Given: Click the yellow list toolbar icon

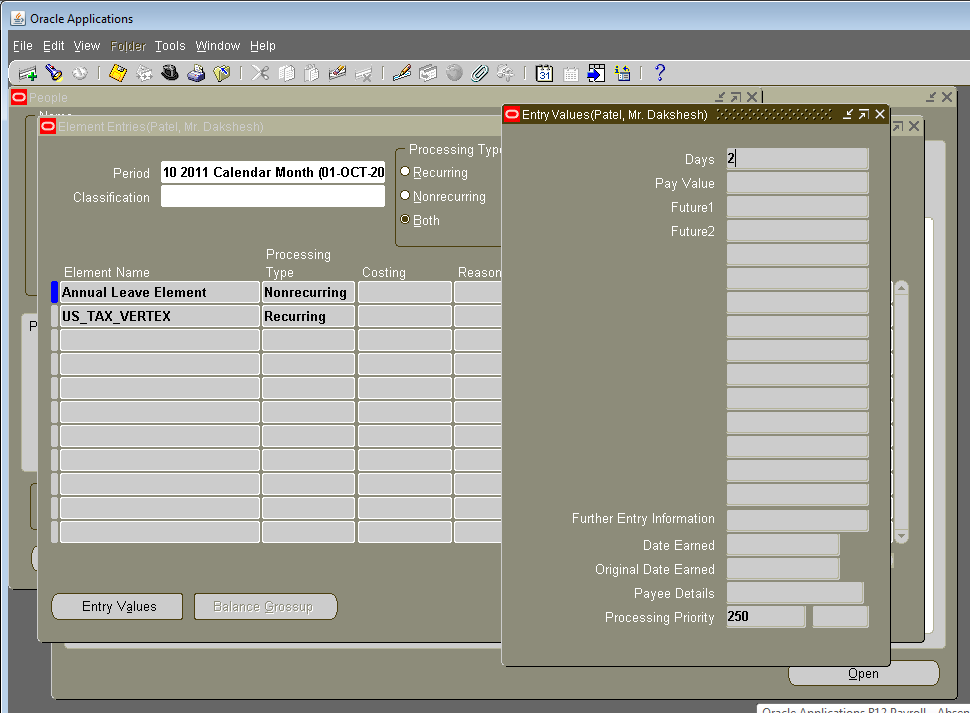Looking at the screenshot, I should [x=622, y=74].
